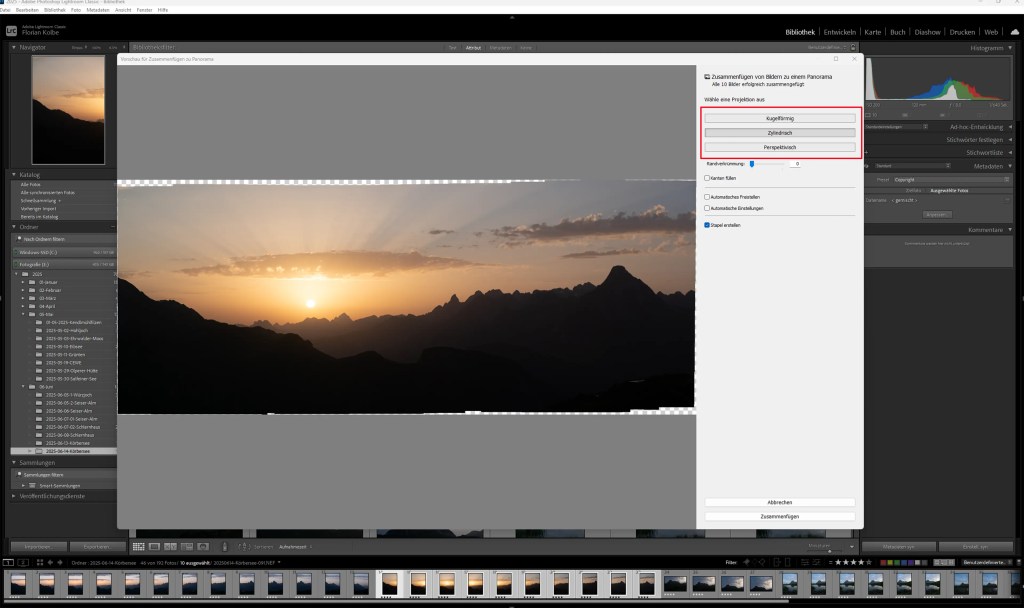Screen dimensions: 1024x608
Task: Activate Survey view in the bottom toolbar
Action: (186, 546)
